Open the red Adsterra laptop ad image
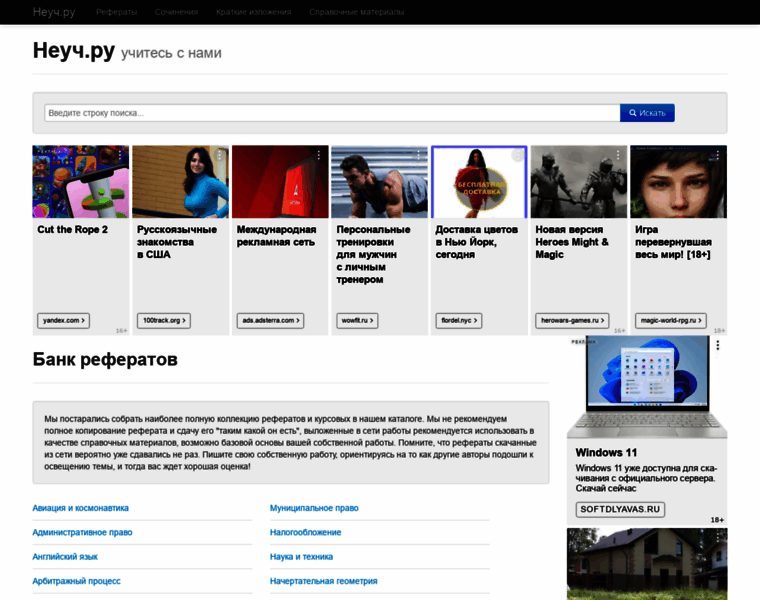Screen dimensions: 760x600 (x=280, y=182)
